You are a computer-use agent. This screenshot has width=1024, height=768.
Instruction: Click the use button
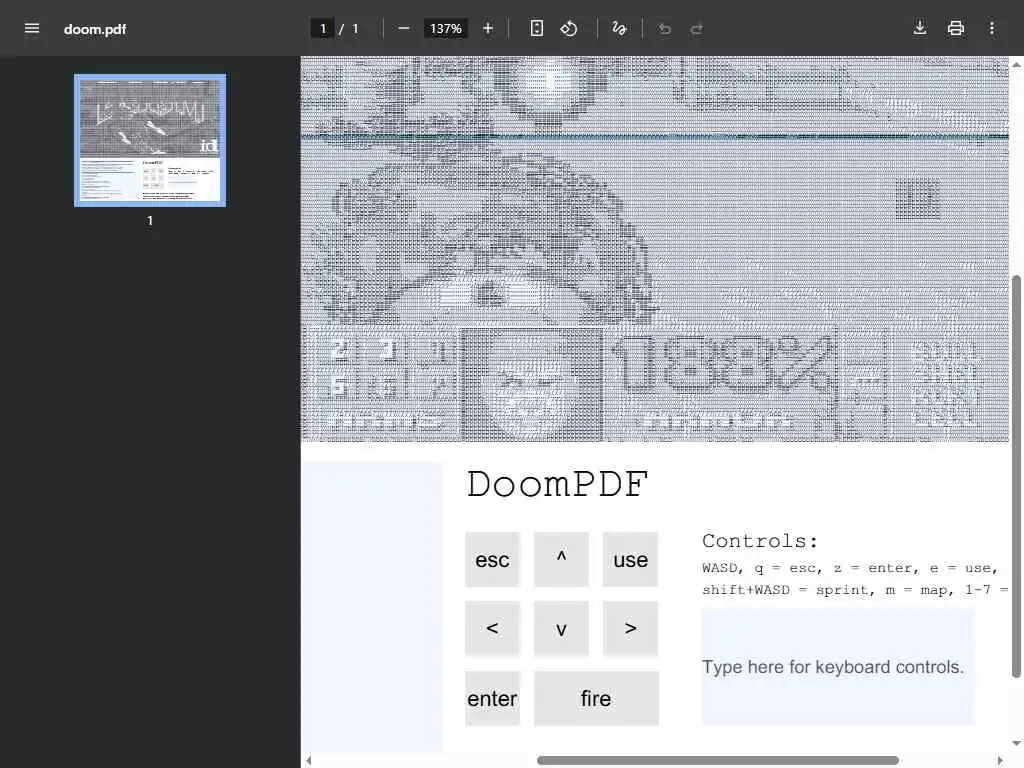(630, 559)
